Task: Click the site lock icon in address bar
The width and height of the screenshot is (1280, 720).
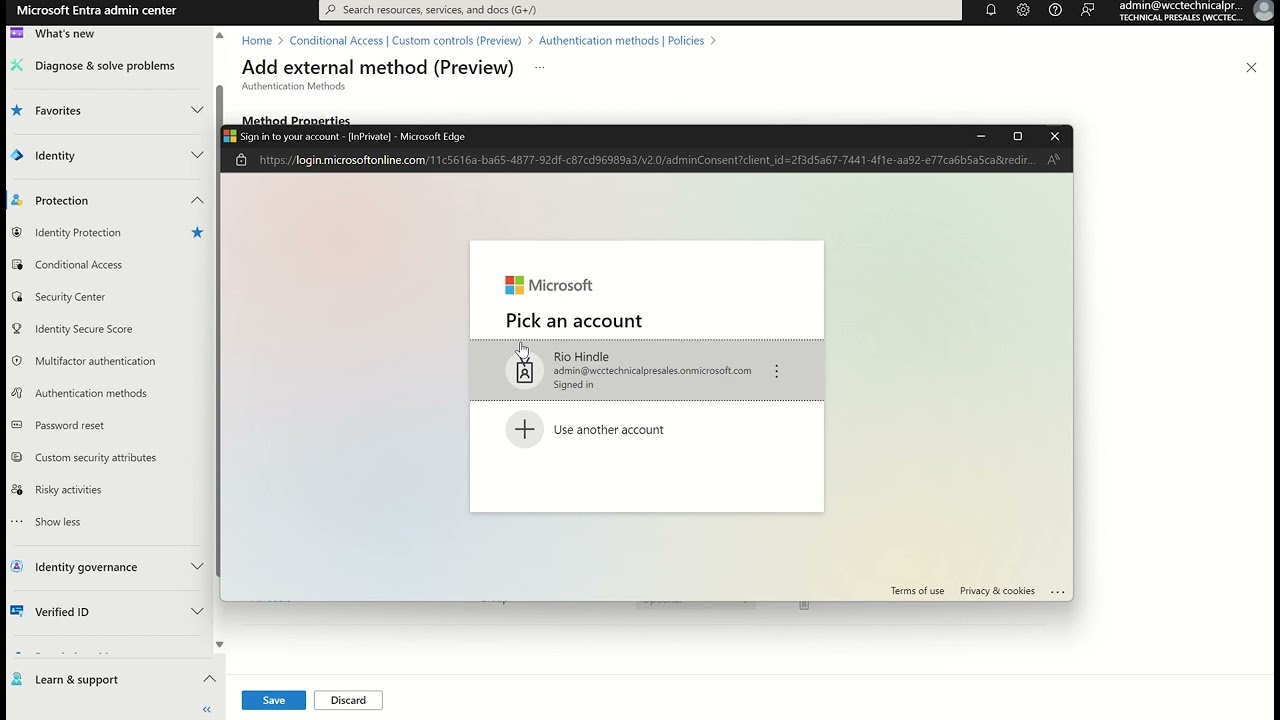Action: [x=241, y=160]
